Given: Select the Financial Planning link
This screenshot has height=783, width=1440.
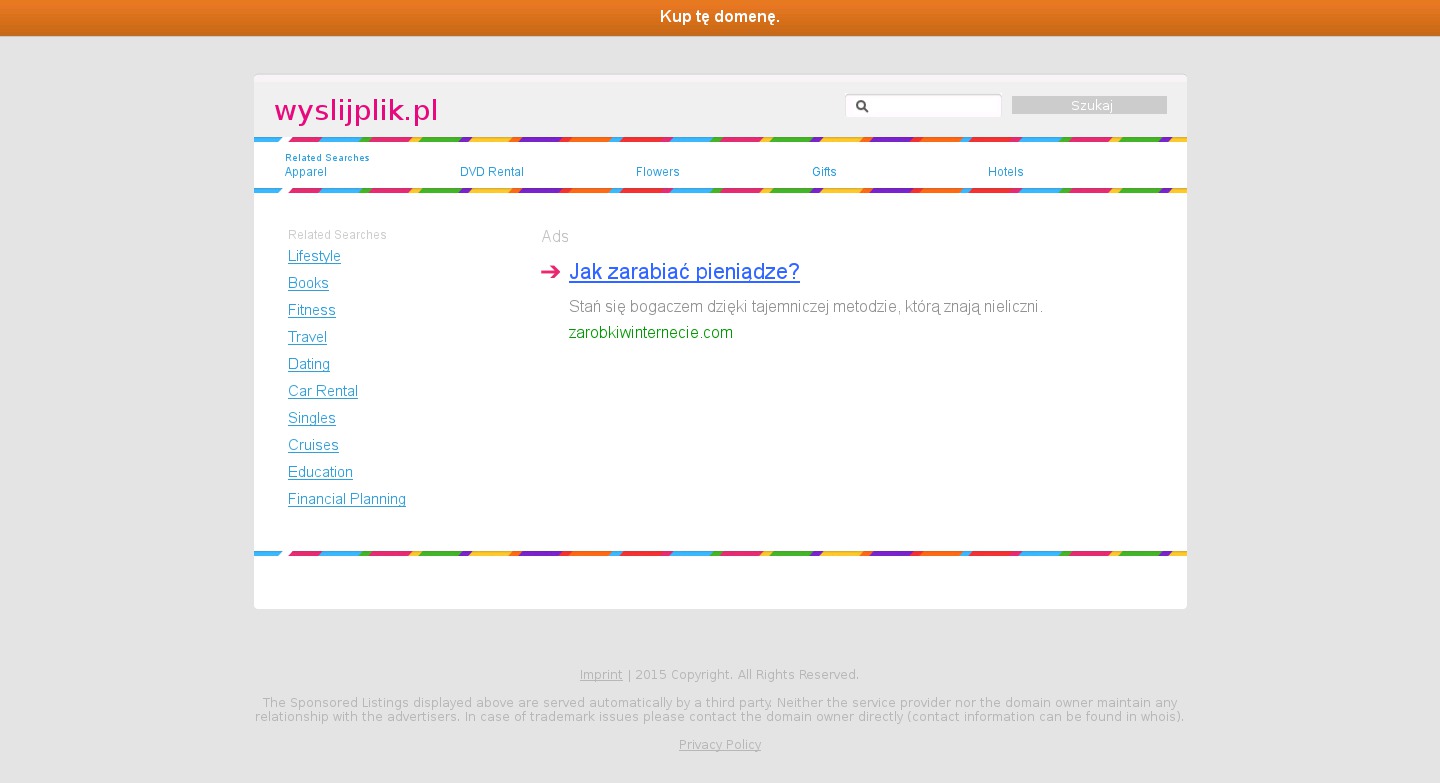Looking at the screenshot, I should (x=347, y=499).
